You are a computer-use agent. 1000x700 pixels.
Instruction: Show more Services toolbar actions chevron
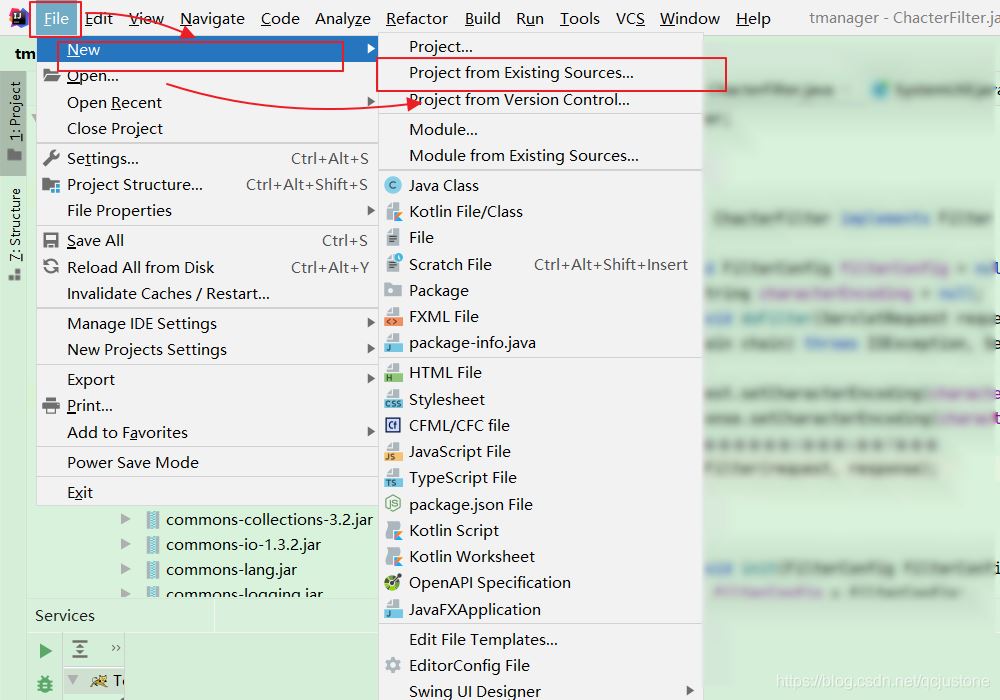115,648
